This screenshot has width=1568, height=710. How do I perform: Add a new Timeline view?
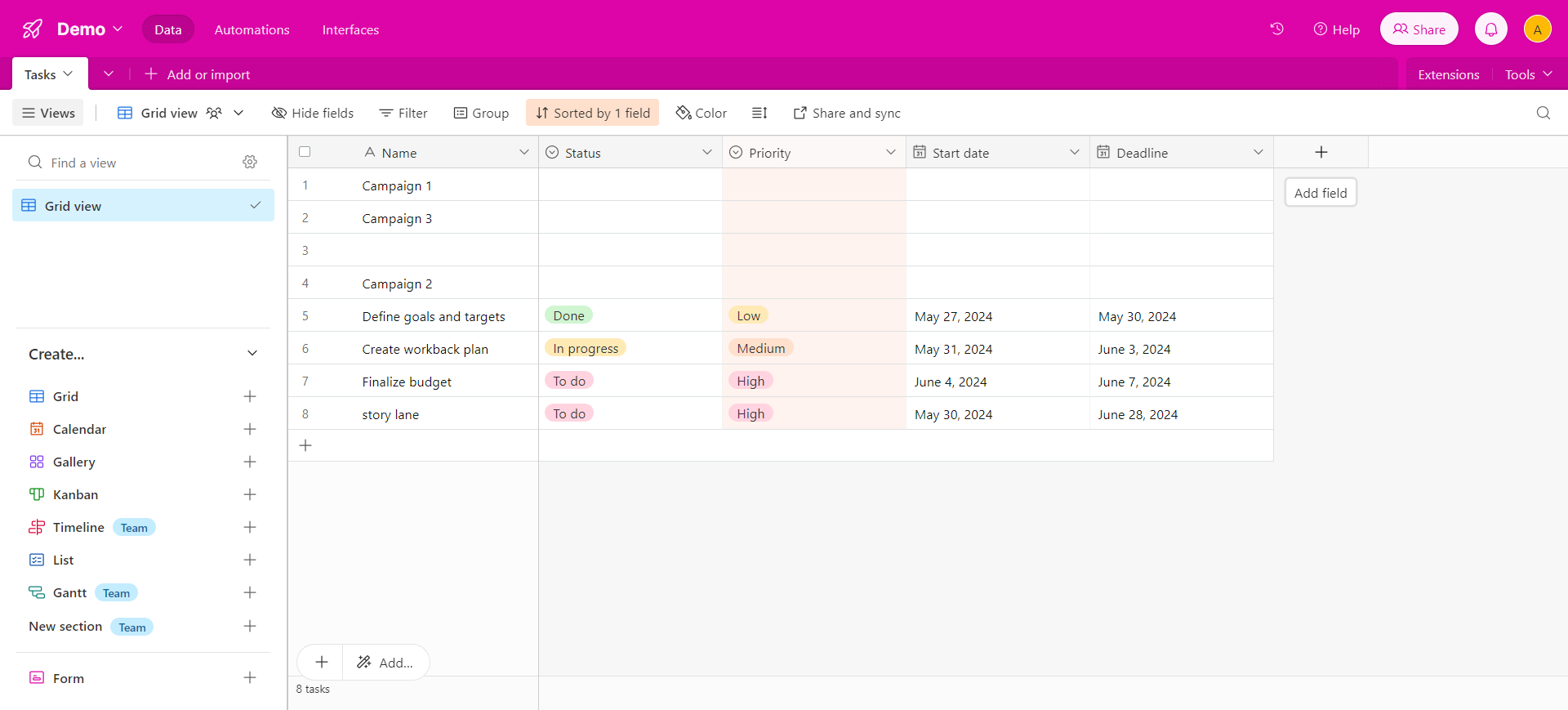coord(250,527)
